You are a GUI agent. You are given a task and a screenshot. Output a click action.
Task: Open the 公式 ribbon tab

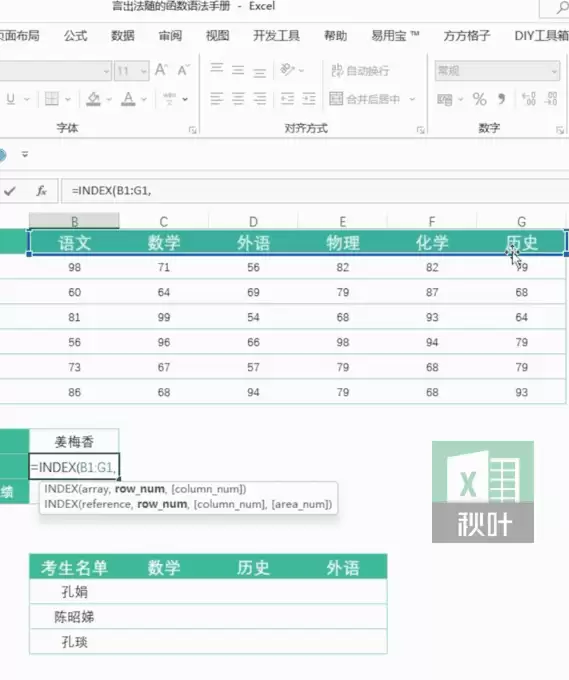[x=75, y=36]
